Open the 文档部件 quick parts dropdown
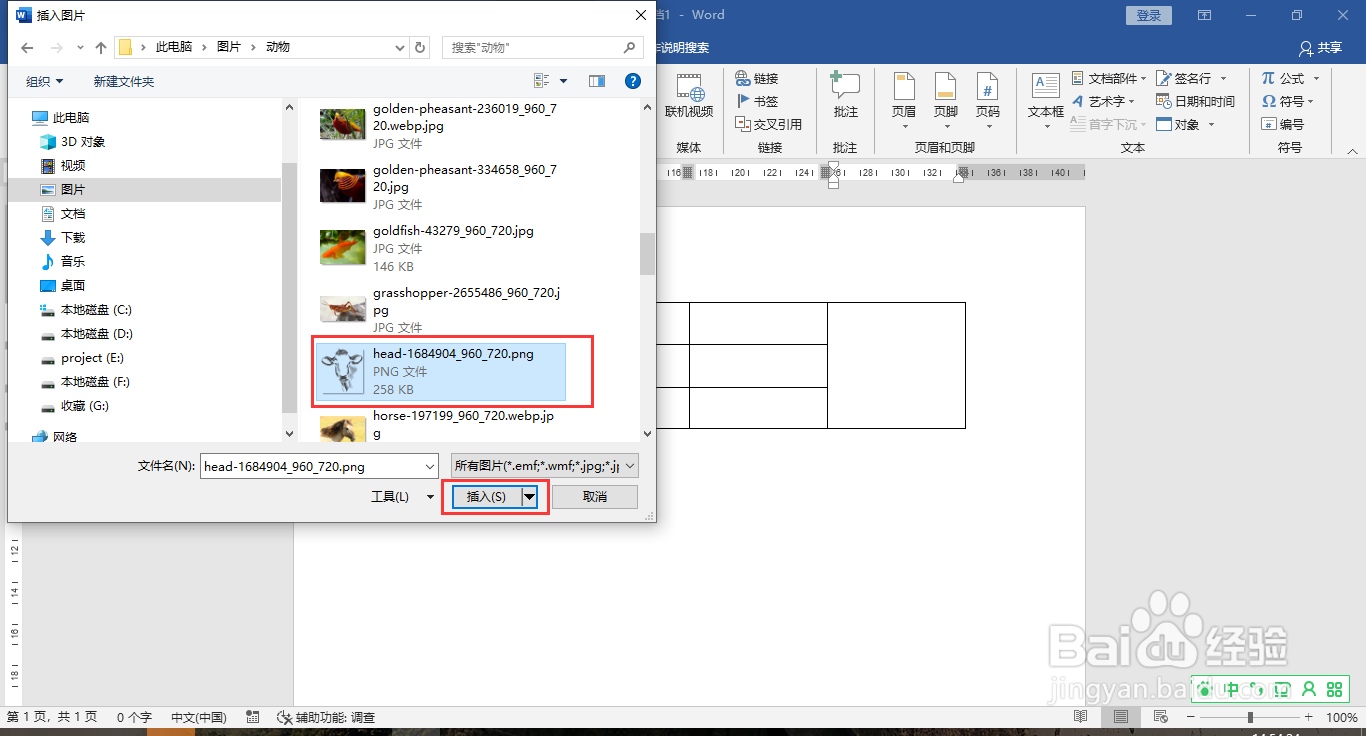 [1111, 78]
